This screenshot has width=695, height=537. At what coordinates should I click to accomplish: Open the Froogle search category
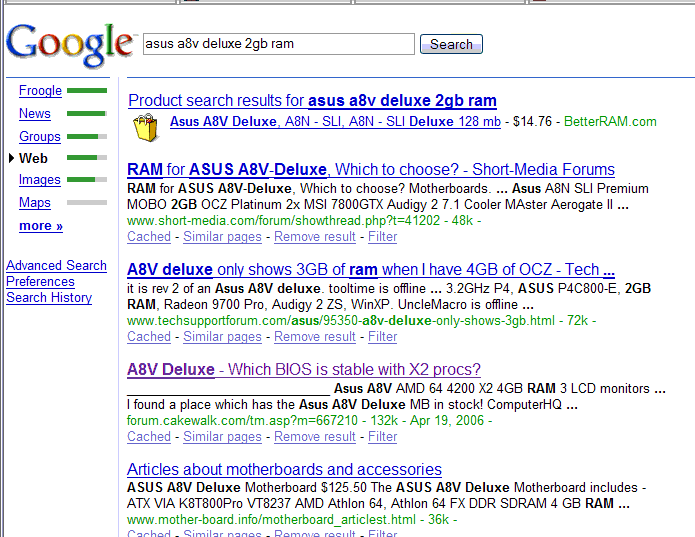click(40, 90)
